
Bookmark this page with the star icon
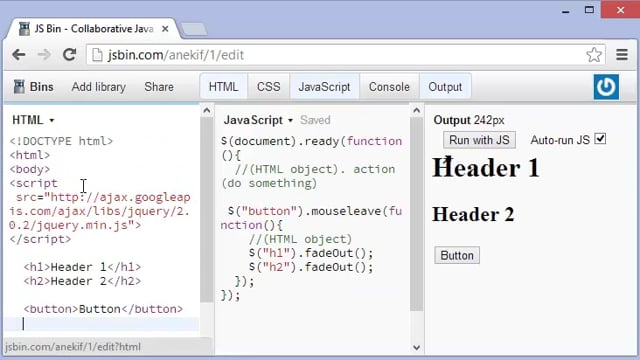coord(594,55)
